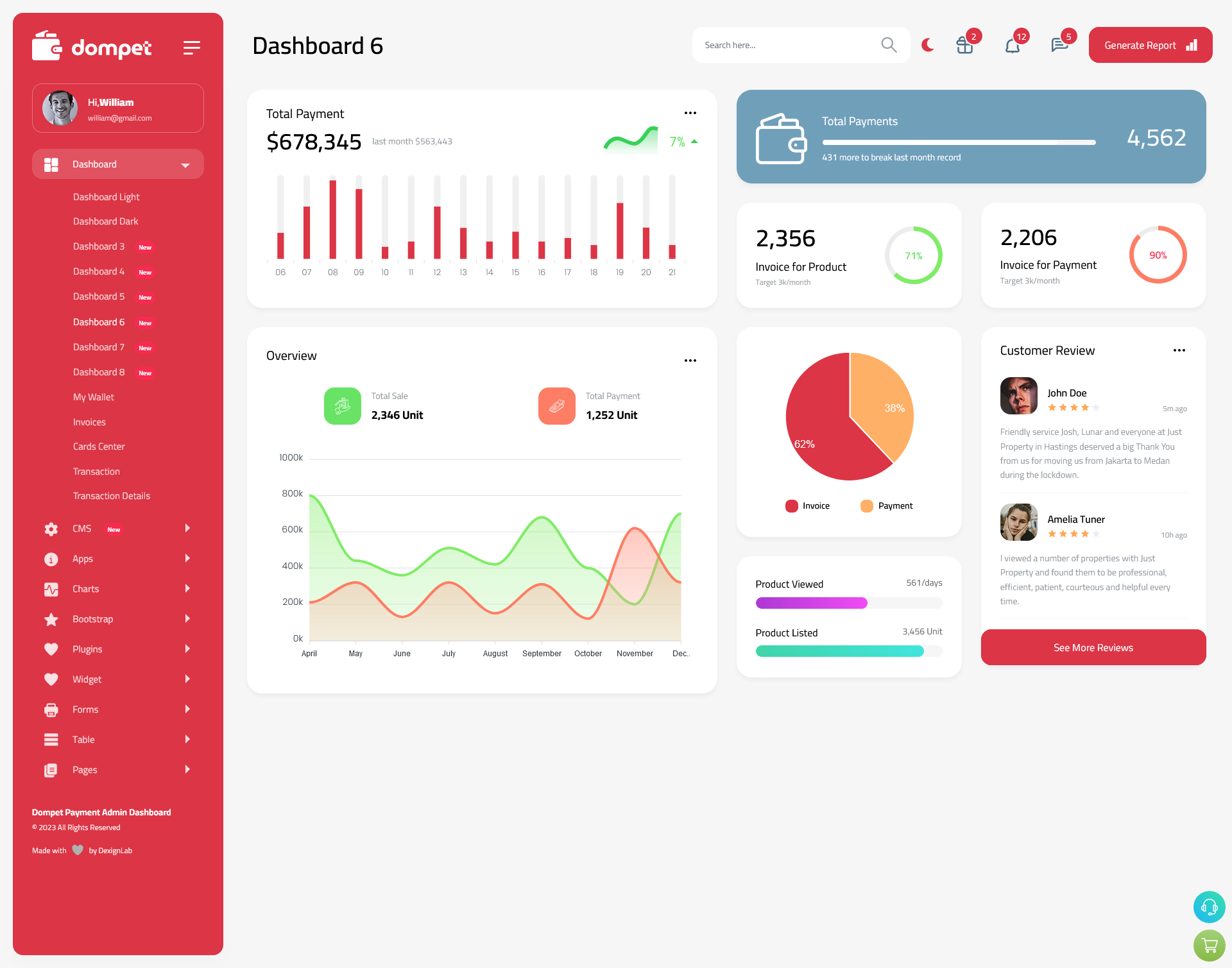This screenshot has width=1232, height=968.
Task: Click the search magnifier icon
Action: (888, 44)
